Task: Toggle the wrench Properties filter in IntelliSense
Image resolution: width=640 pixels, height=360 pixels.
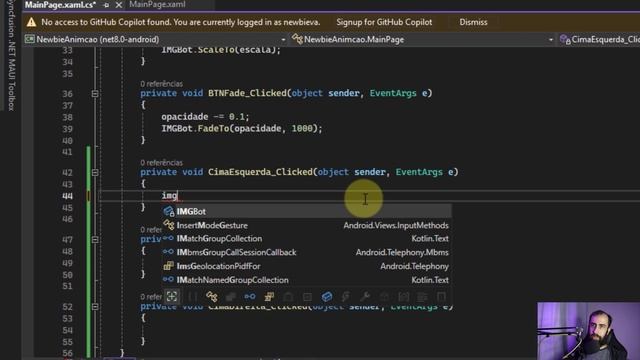Action: (x=365, y=297)
